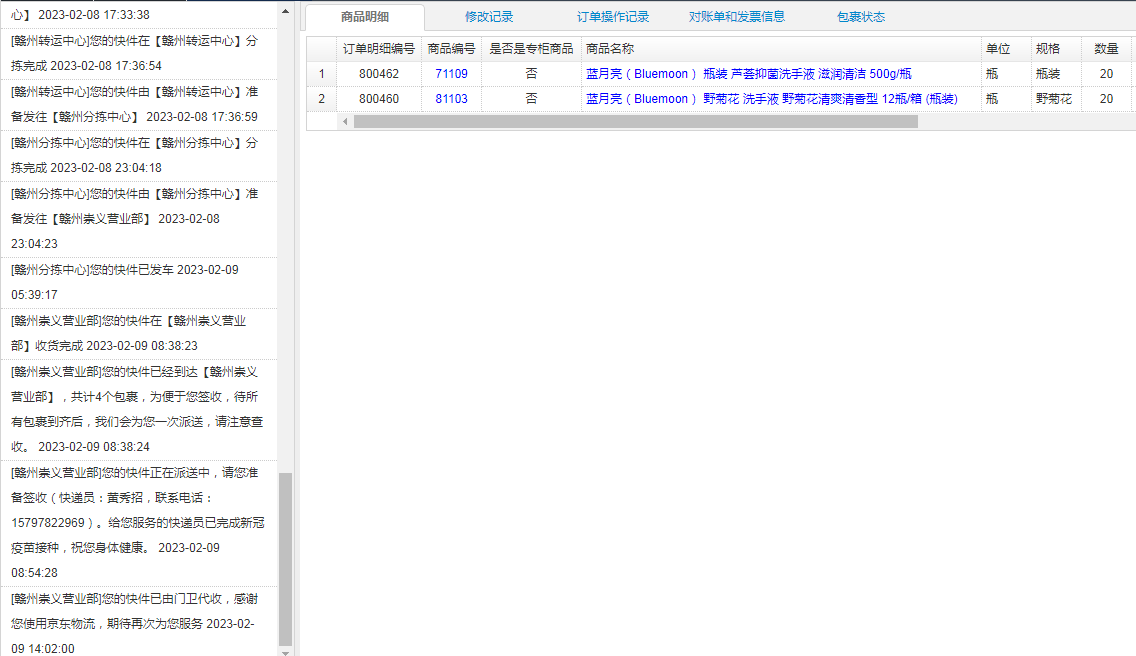
Task: Open the 商品明细 tab
Action: (x=365, y=17)
